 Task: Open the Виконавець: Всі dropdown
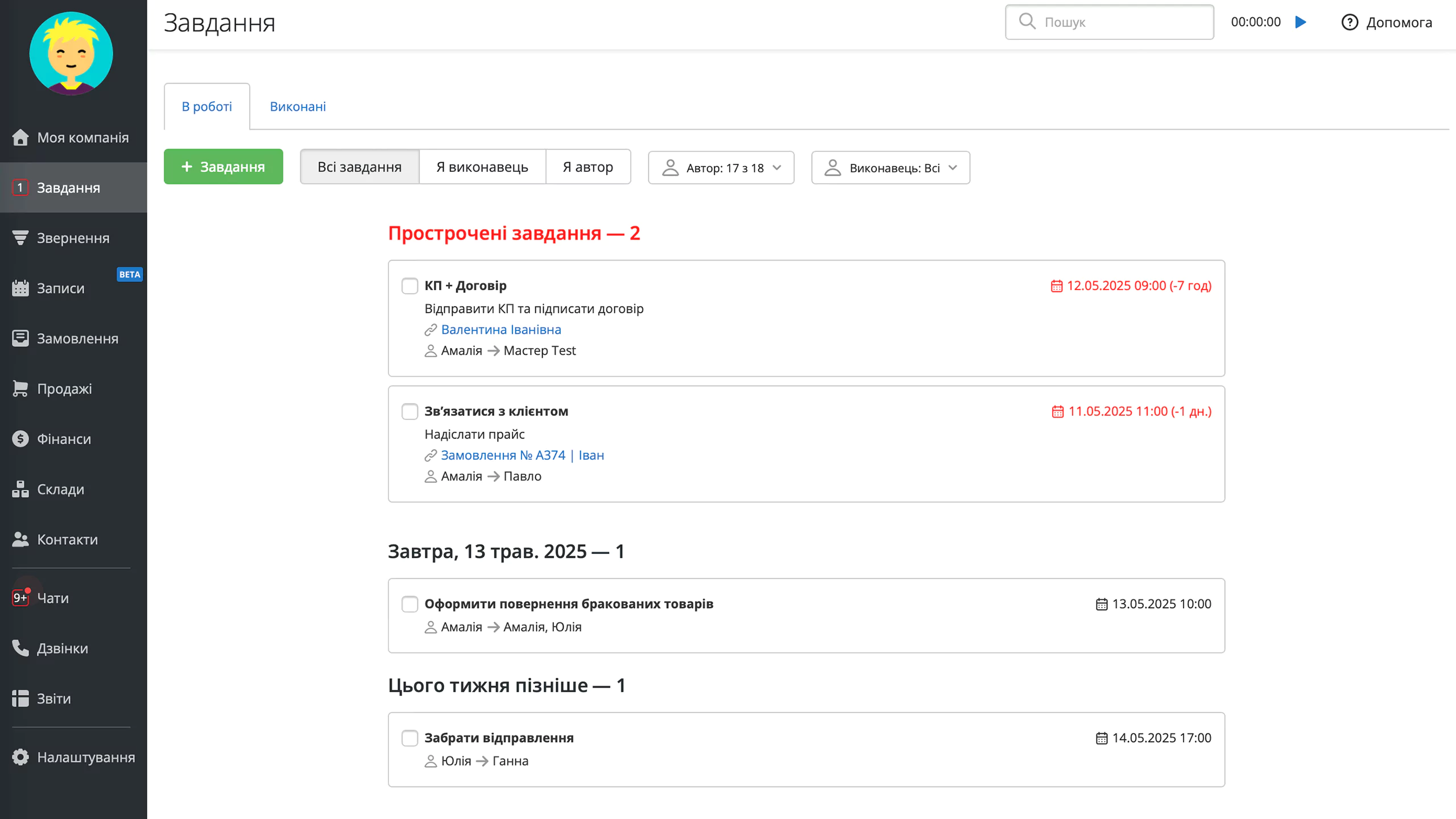(891, 168)
